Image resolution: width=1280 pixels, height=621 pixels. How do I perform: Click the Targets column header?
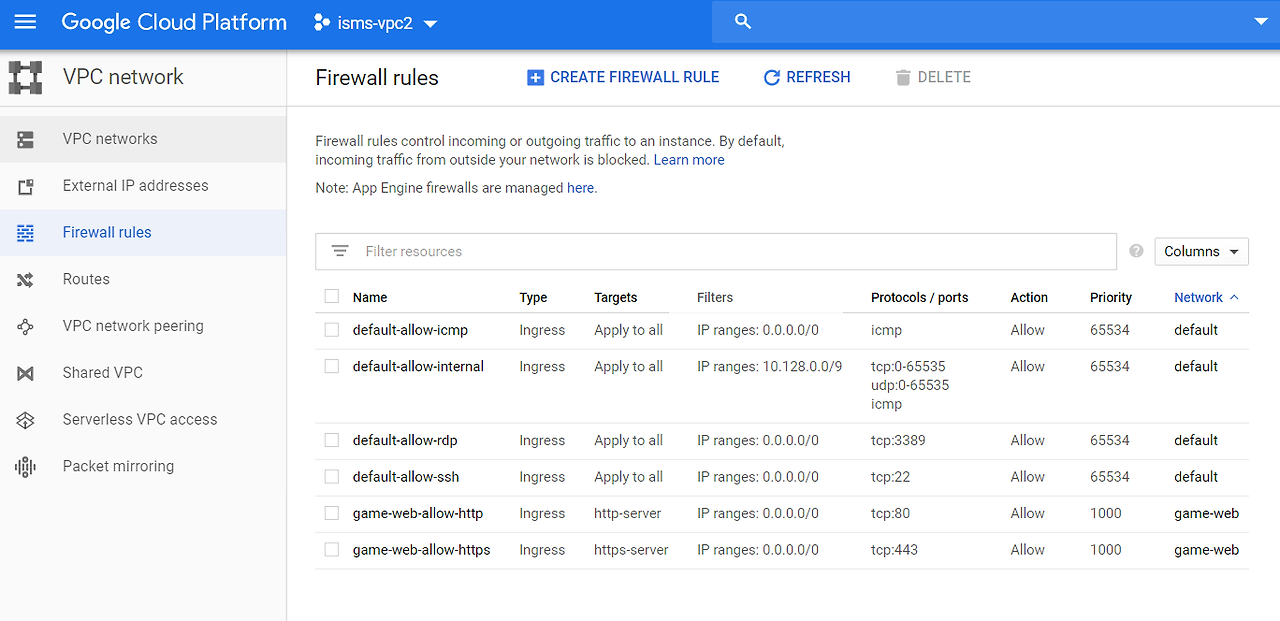coord(615,297)
